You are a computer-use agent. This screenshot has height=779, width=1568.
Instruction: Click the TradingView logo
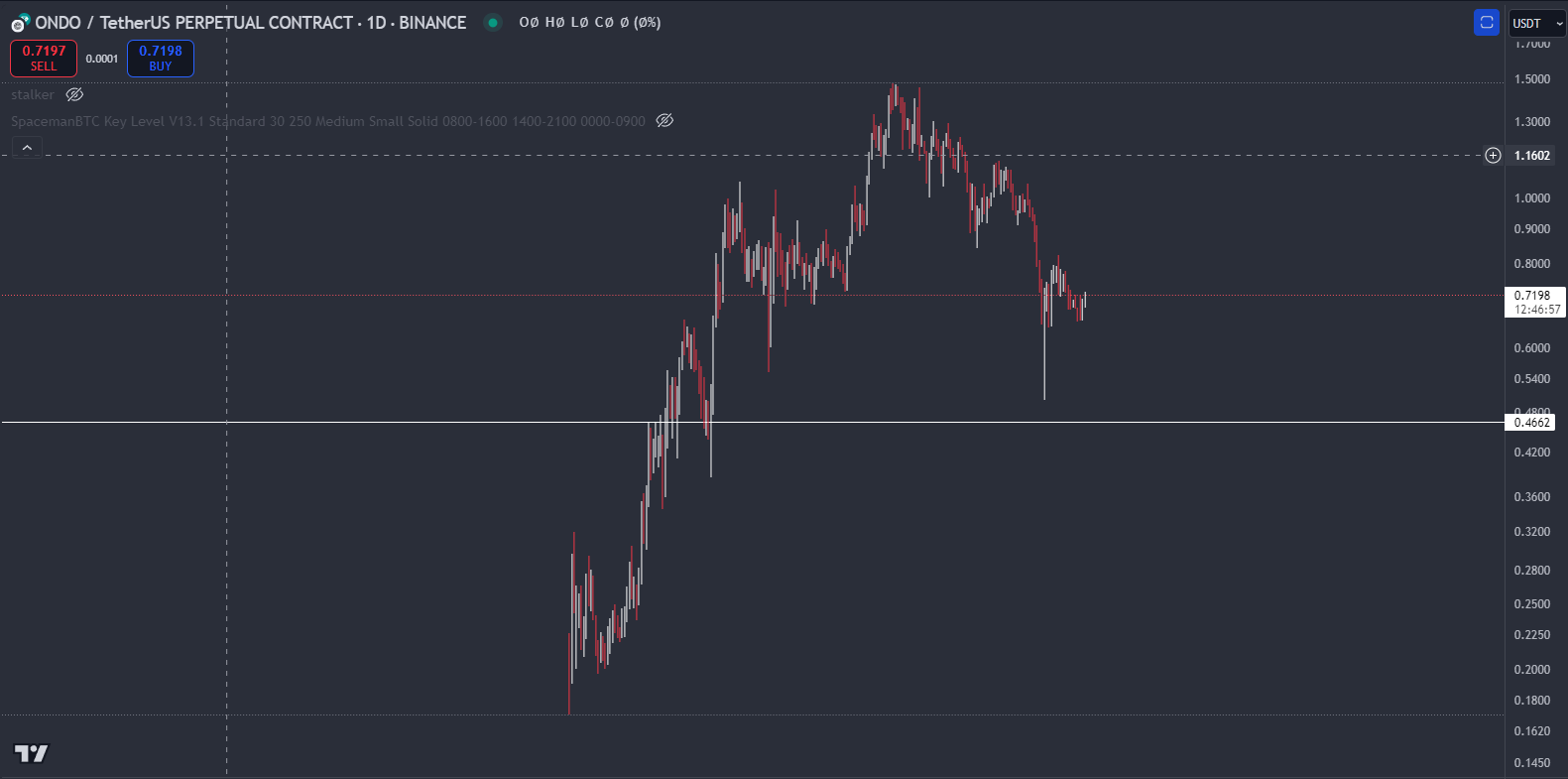click(x=31, y=753)
